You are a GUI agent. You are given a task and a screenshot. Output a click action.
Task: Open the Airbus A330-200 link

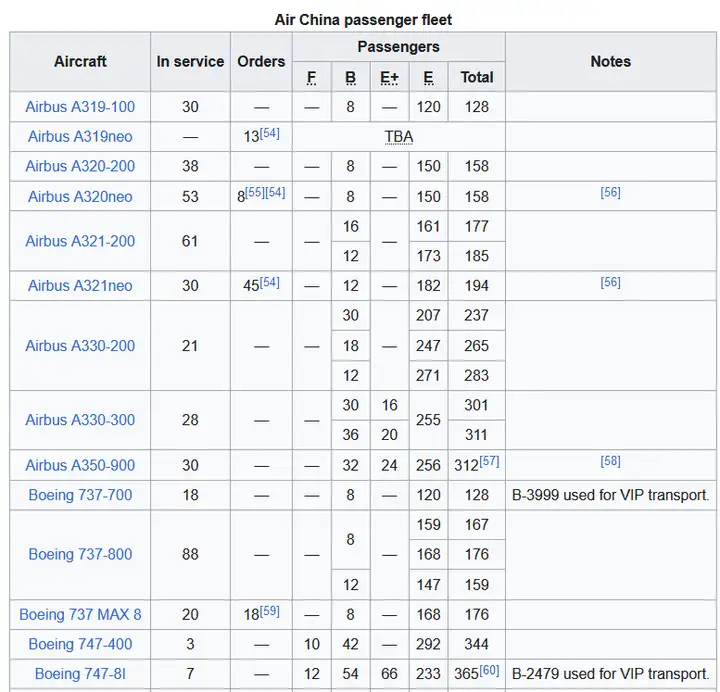pos(80,345)
